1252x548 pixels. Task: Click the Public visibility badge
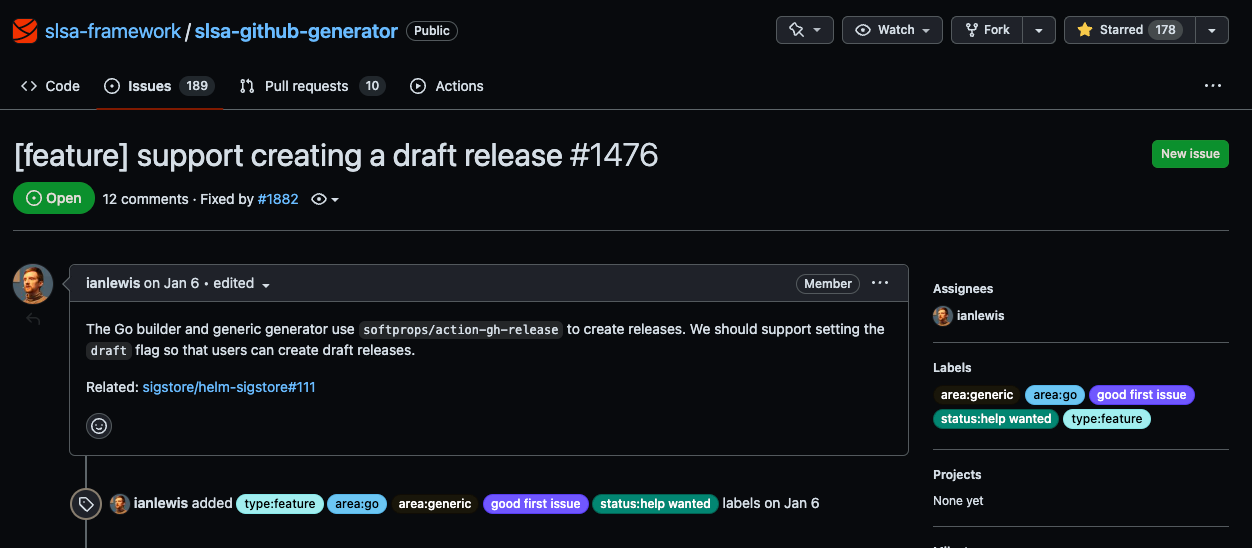[x=432, y=31]
